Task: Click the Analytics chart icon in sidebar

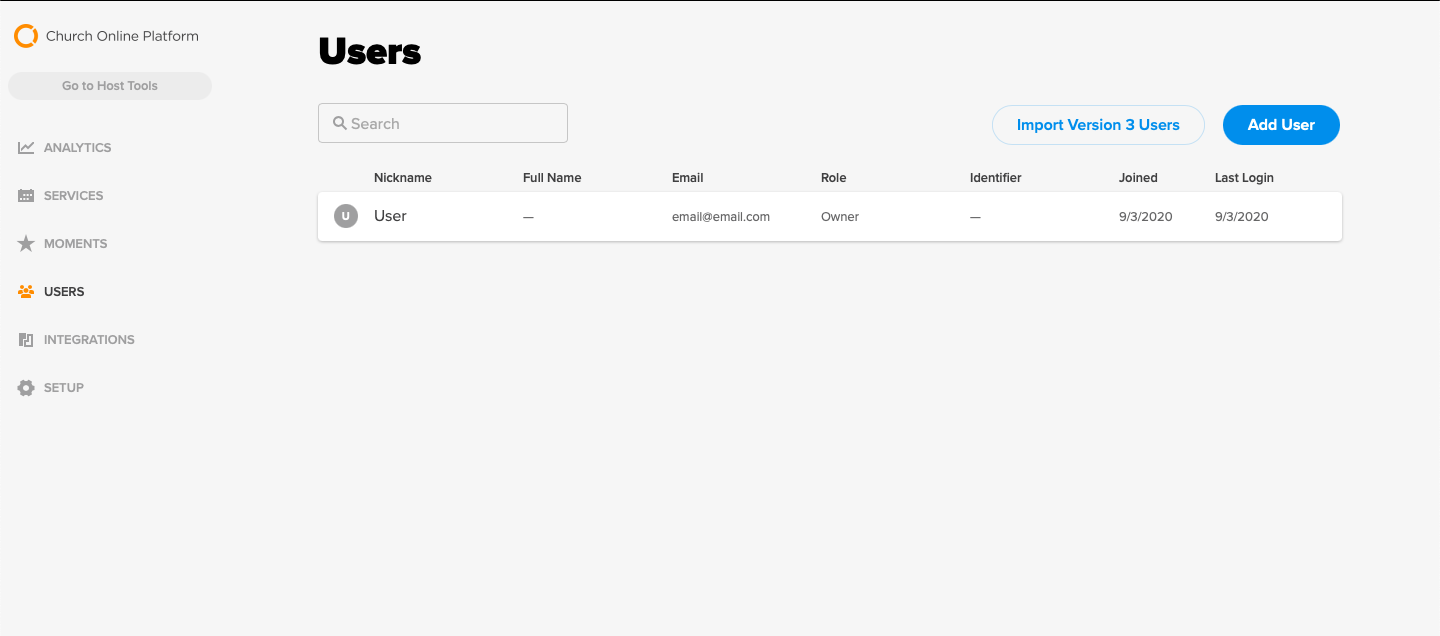Action: (26, 148)
